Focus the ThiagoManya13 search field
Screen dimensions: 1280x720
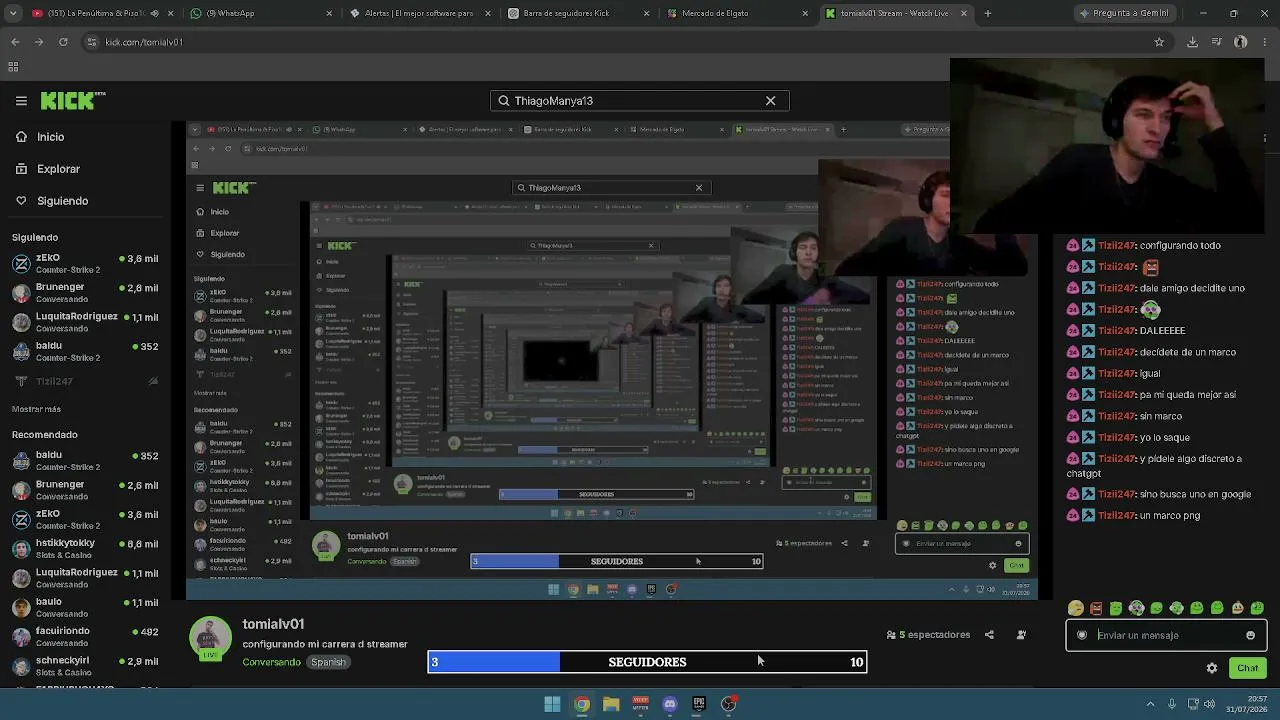point(639,101)
